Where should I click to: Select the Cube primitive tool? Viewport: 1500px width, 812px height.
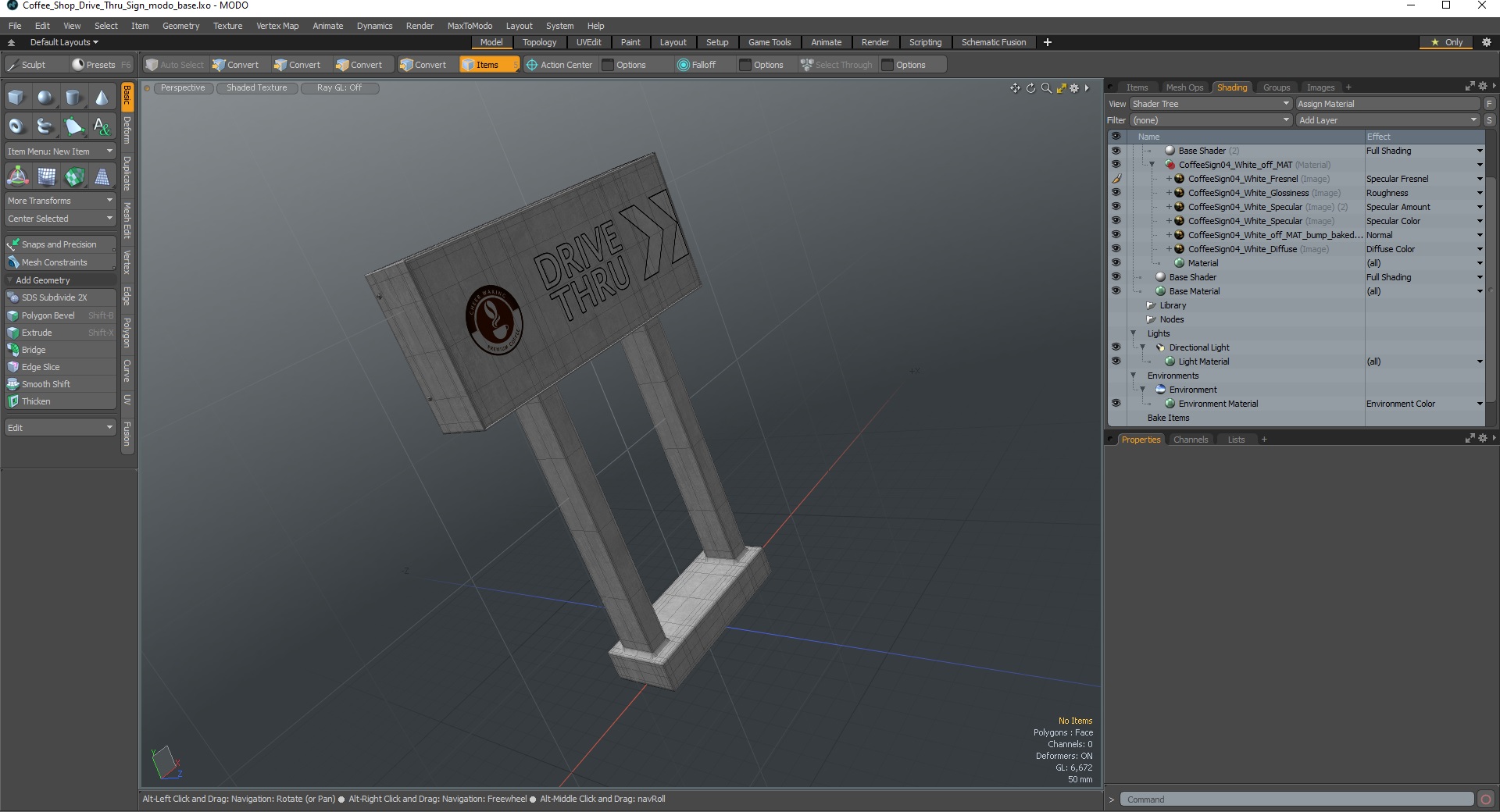point(16,98)
